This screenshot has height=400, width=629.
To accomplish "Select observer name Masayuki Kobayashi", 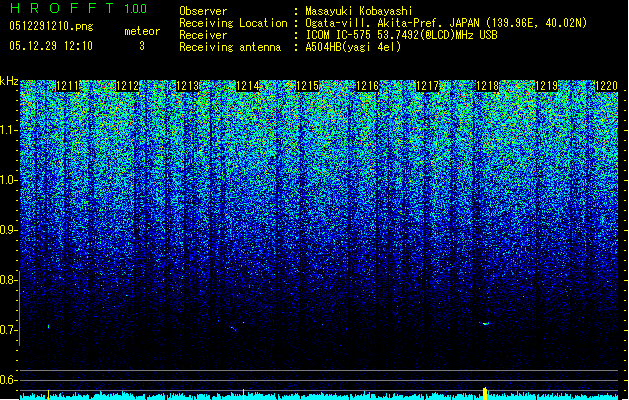I will click(359, 11).
